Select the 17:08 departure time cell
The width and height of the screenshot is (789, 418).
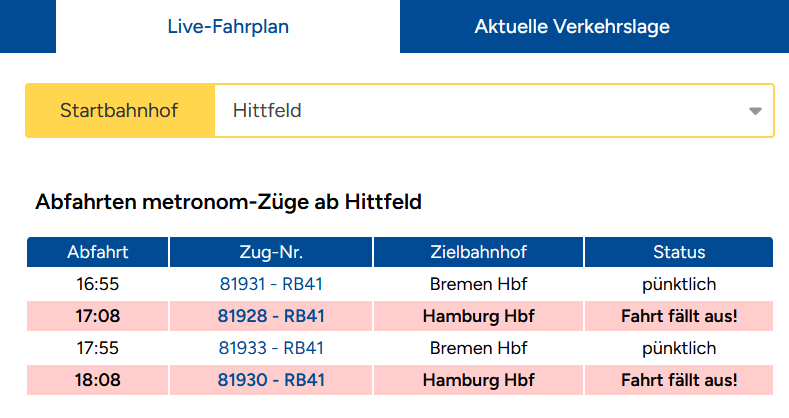[x=98, y=316]
